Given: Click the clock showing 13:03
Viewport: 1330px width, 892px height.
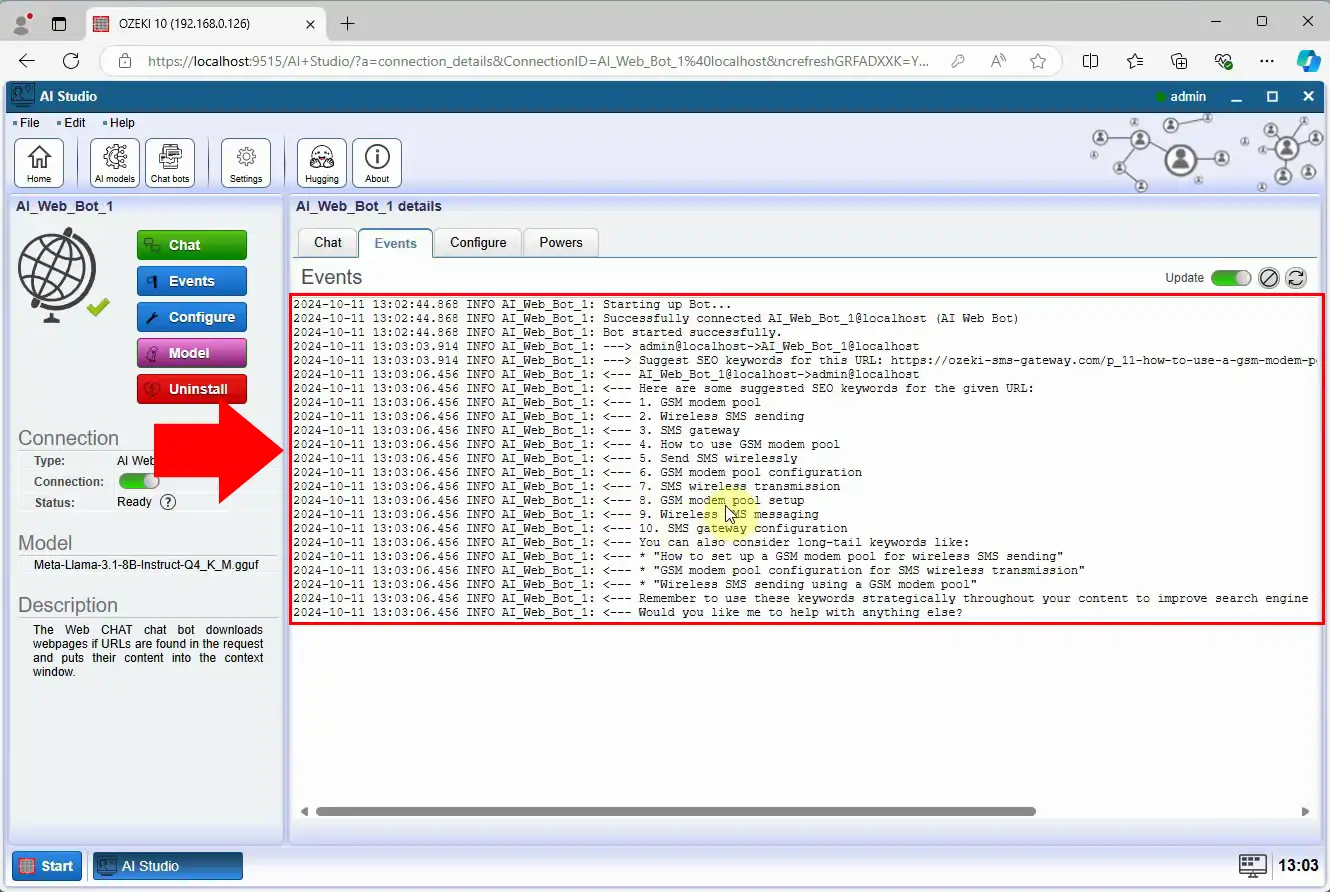Looking at the screenshot, I should tap(1298, 866).
